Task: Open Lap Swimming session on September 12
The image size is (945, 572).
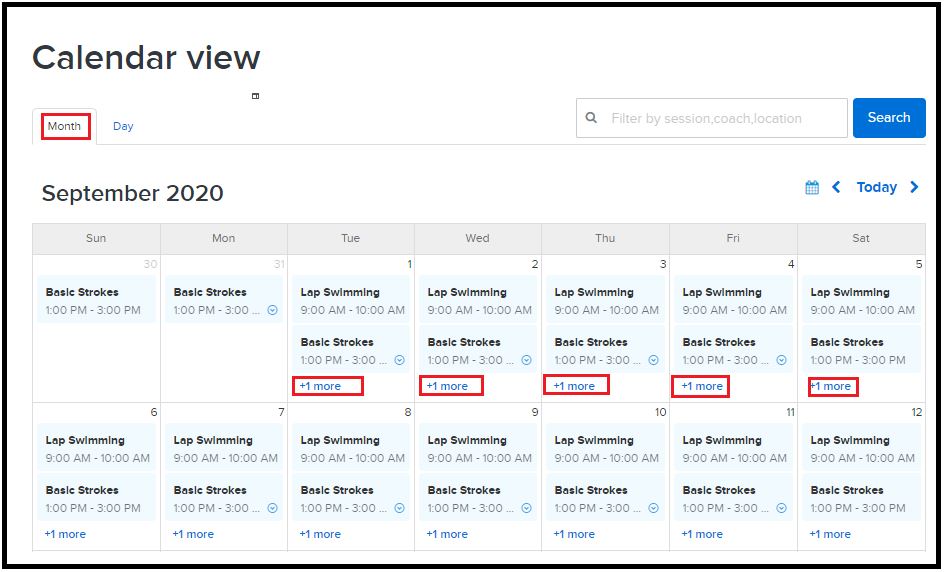Action: [x=862, y=448]
